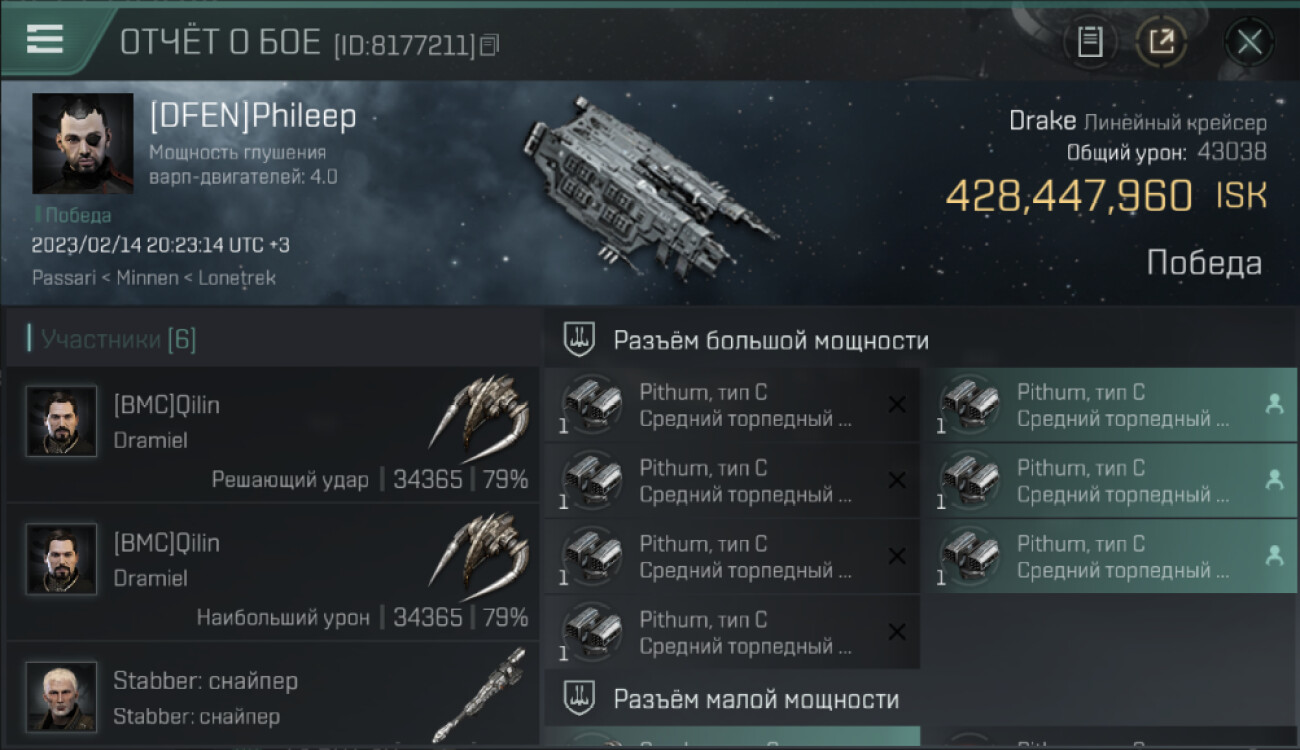Select the Stabber sniper participant row
Screen dimensions: 1300x750
273,694
